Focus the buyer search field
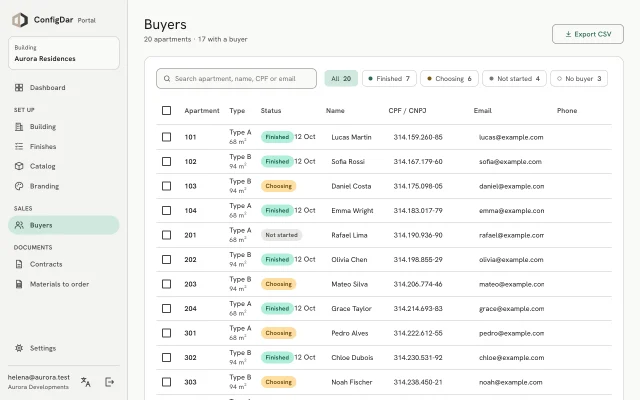 point(236,78)
